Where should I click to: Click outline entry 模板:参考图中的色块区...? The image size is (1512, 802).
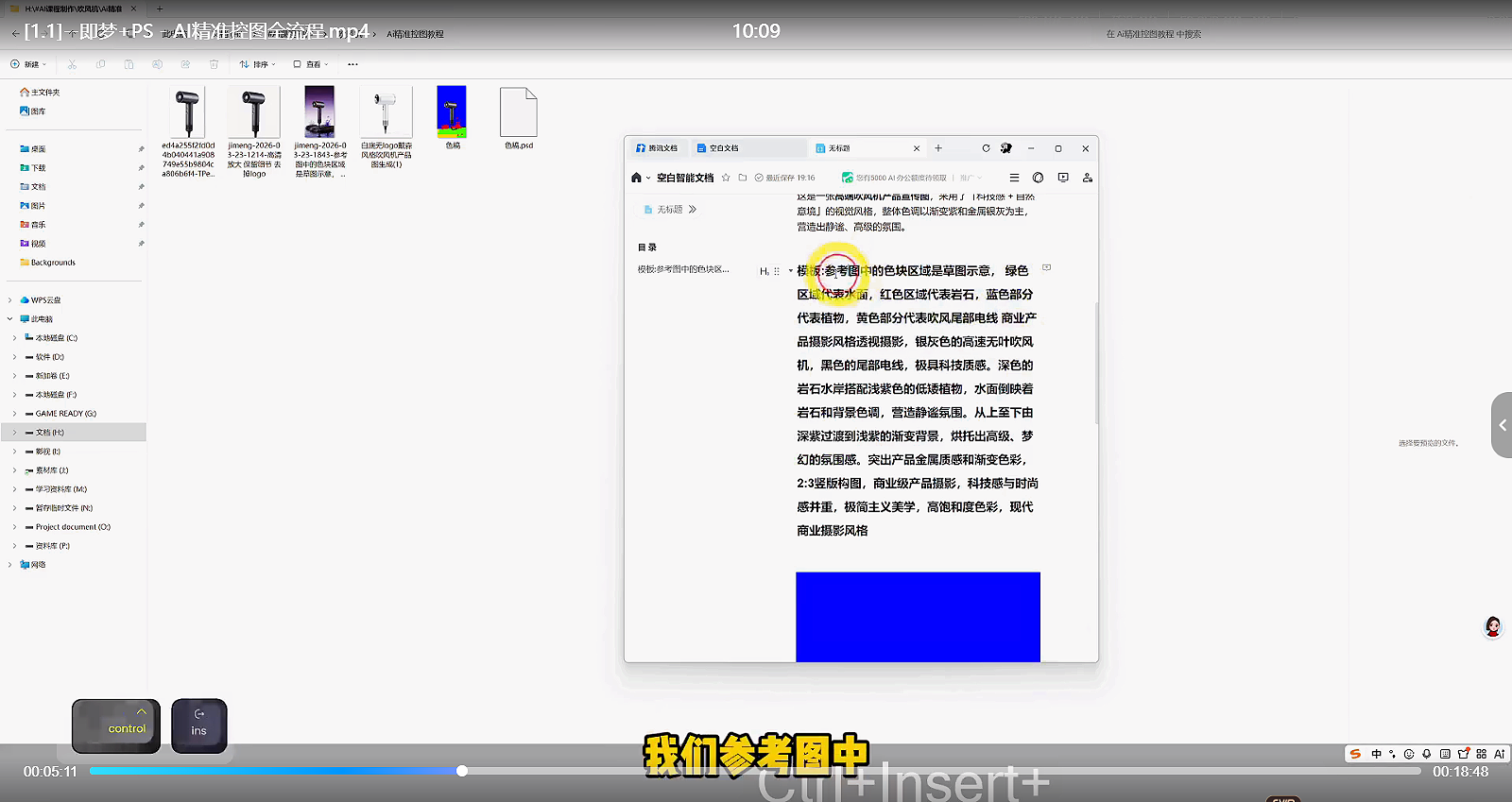pos(683,269)
